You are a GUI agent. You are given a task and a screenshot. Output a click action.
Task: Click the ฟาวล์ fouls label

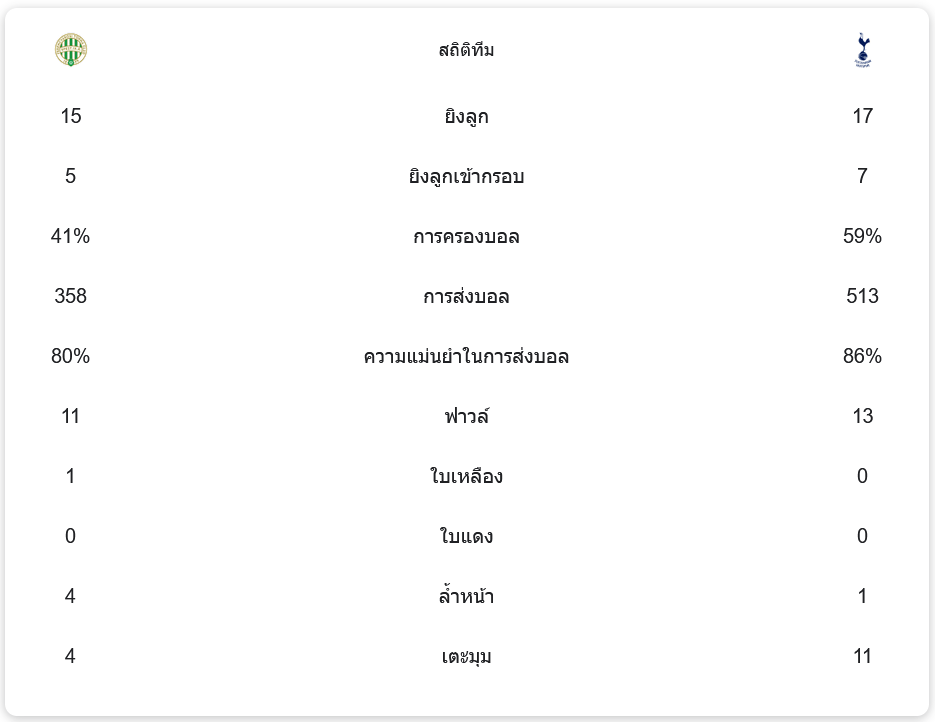point(466,417)
